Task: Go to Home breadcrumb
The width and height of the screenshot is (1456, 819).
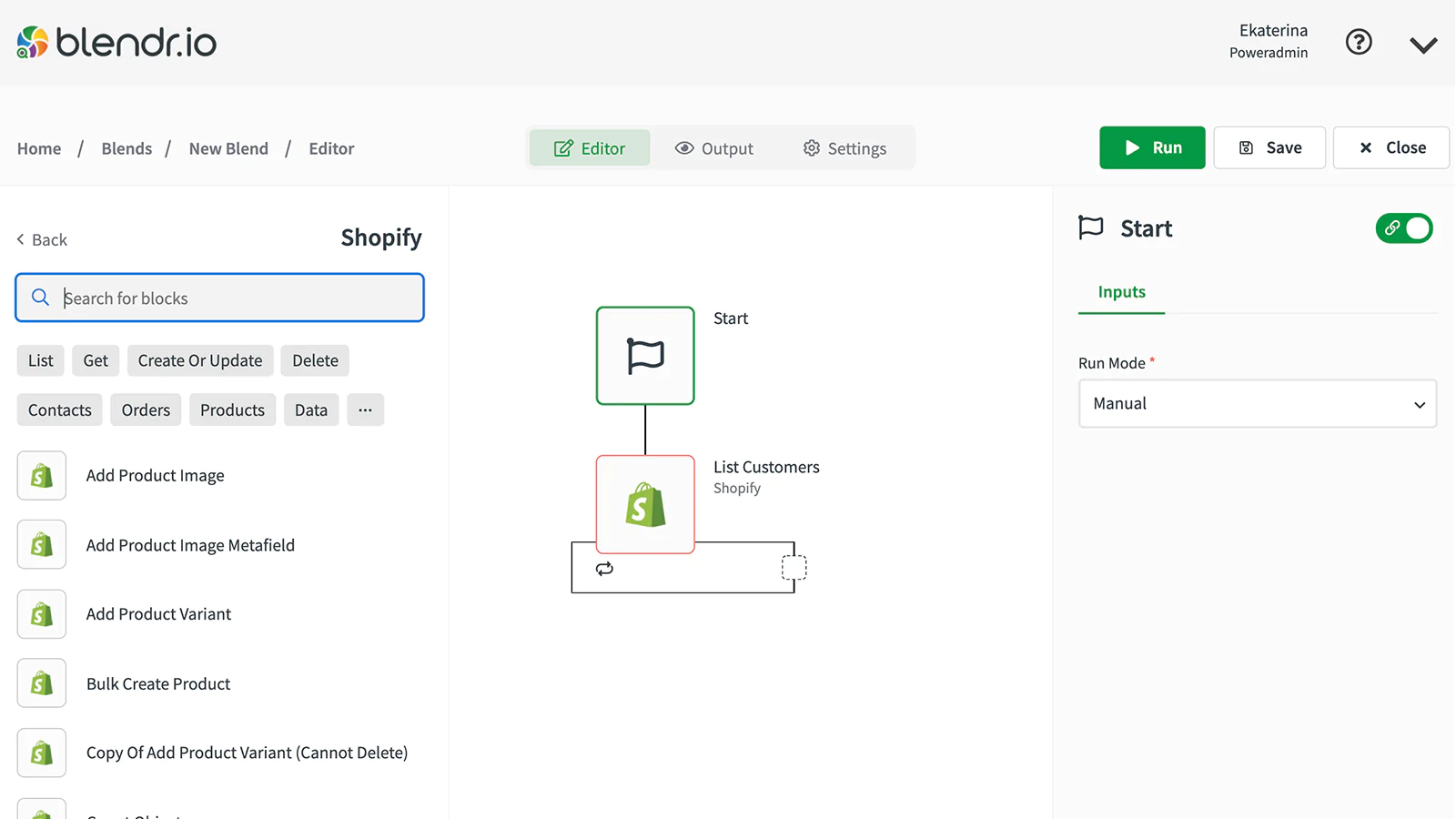Action: tap(39, 148)
